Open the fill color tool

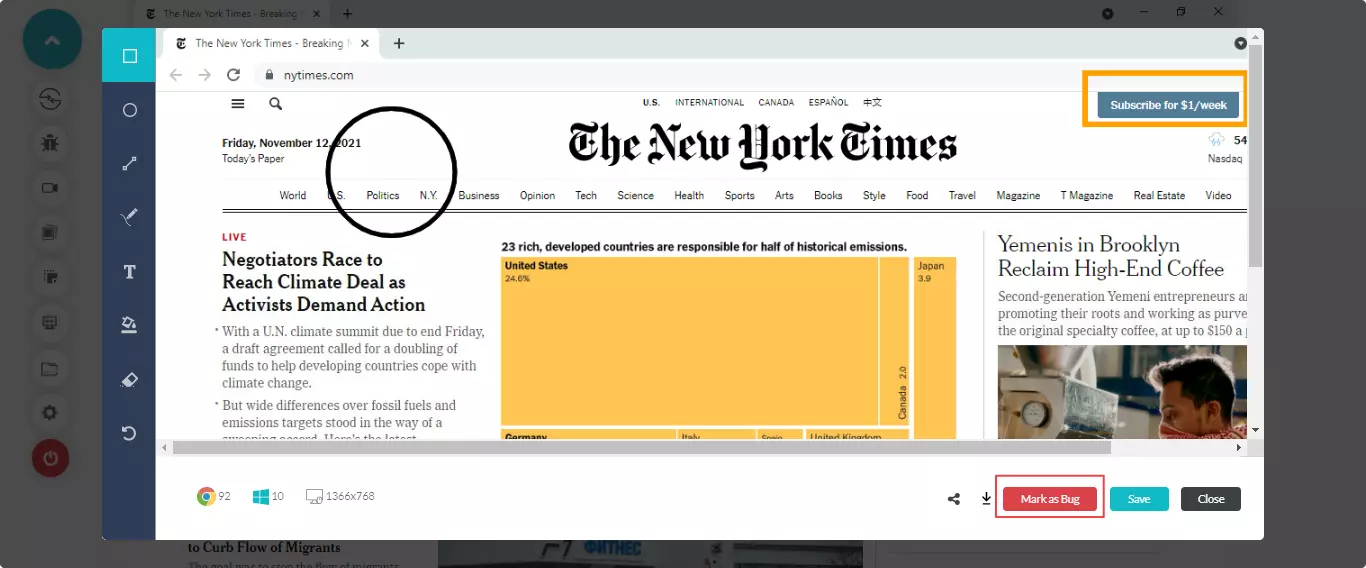click(x=129, y=324)
